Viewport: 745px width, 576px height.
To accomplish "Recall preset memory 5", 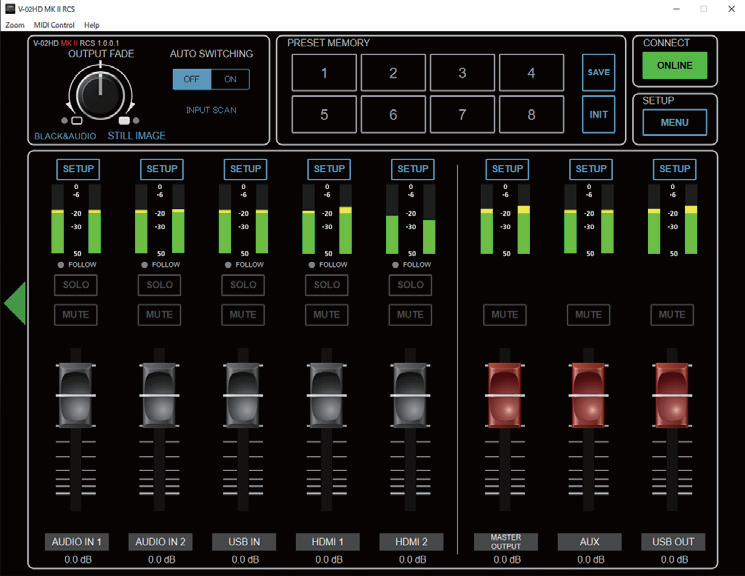I will pyautogui.click(x=324, y=115).
